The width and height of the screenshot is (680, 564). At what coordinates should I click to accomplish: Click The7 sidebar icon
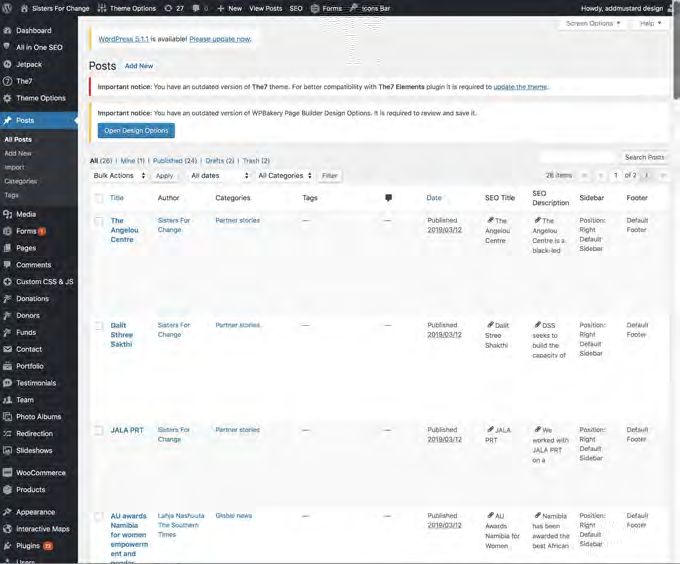click(x=7, y=81)
